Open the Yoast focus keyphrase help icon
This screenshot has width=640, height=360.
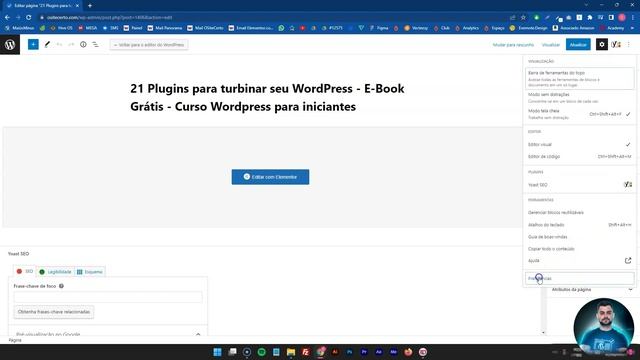point(61,286)
